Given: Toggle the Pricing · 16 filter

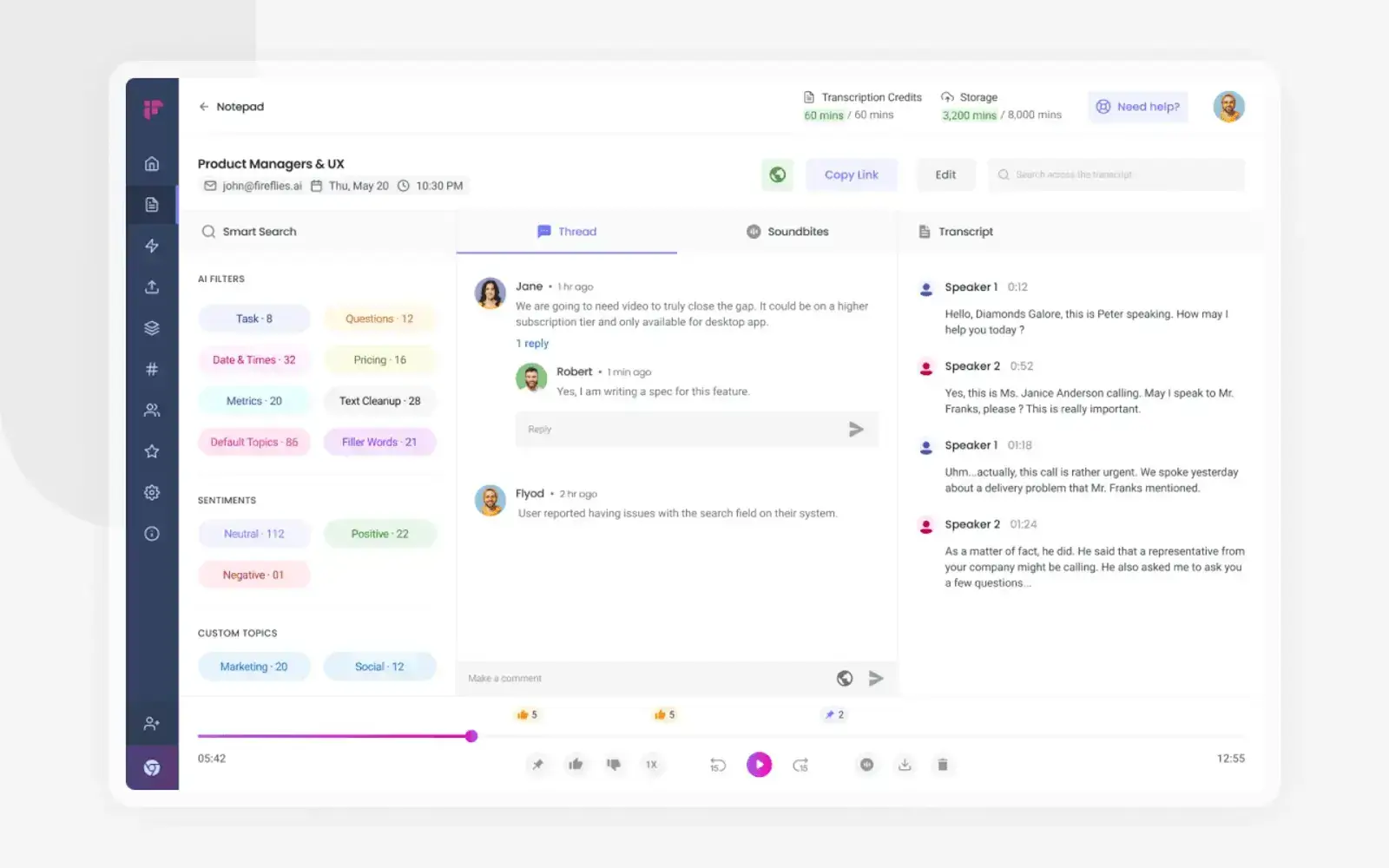Looking at the screenshot, I should [379, 360].
